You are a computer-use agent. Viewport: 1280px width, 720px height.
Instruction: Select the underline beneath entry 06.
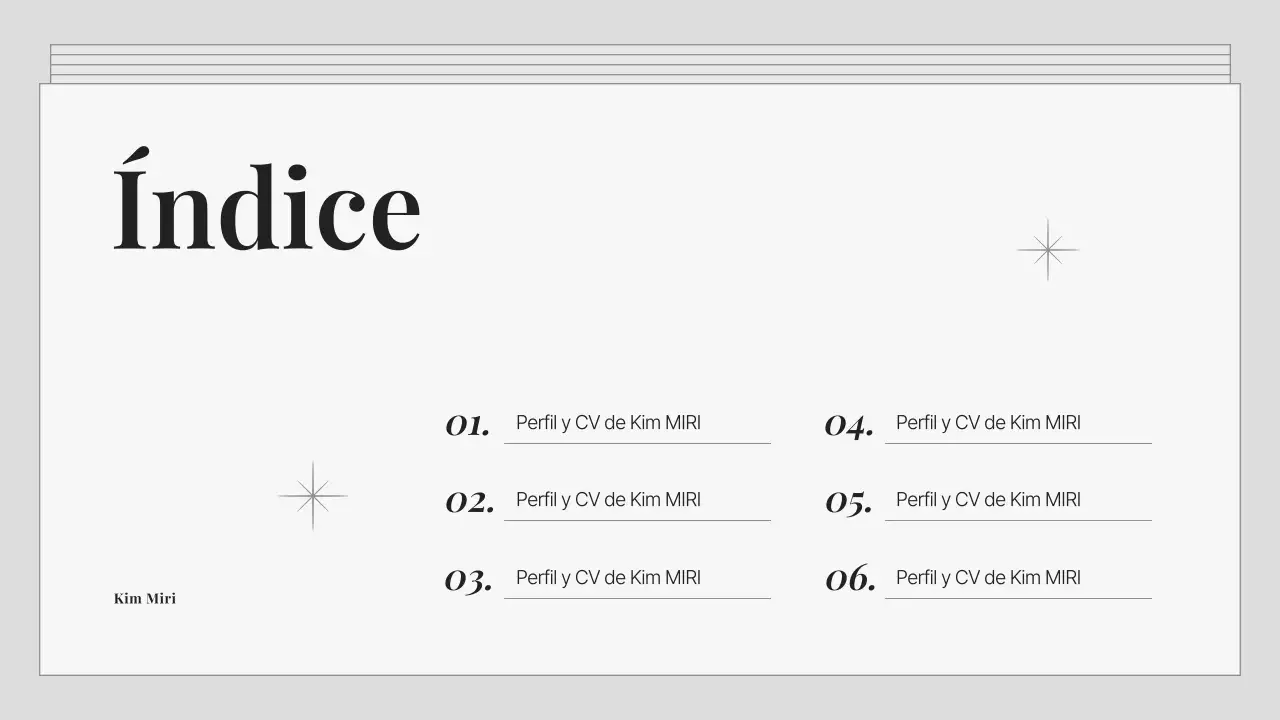pyautogui.click(x=1018, y=598)
